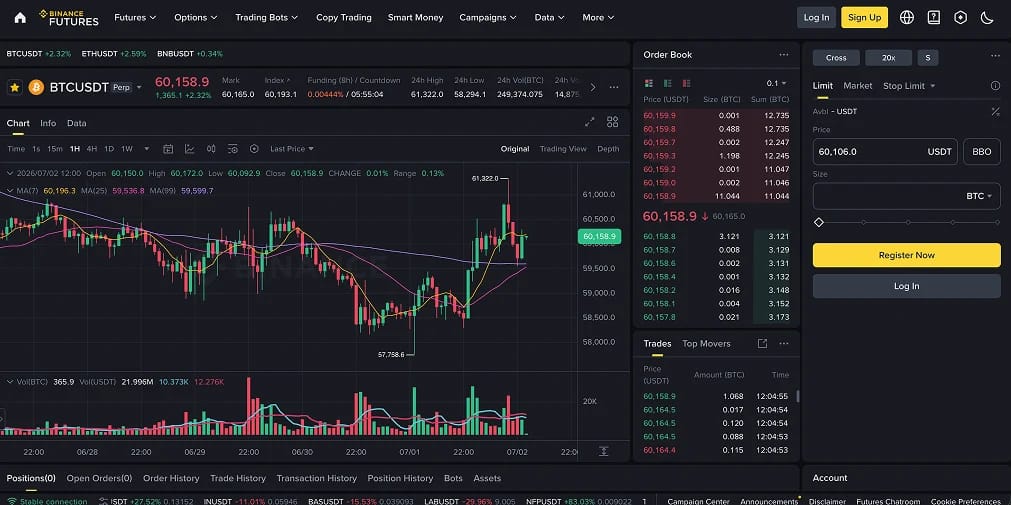The height and width of the screenshot is (505, 1011).
Task: Open the help question-mark icon
Action: tap(934, 17)
